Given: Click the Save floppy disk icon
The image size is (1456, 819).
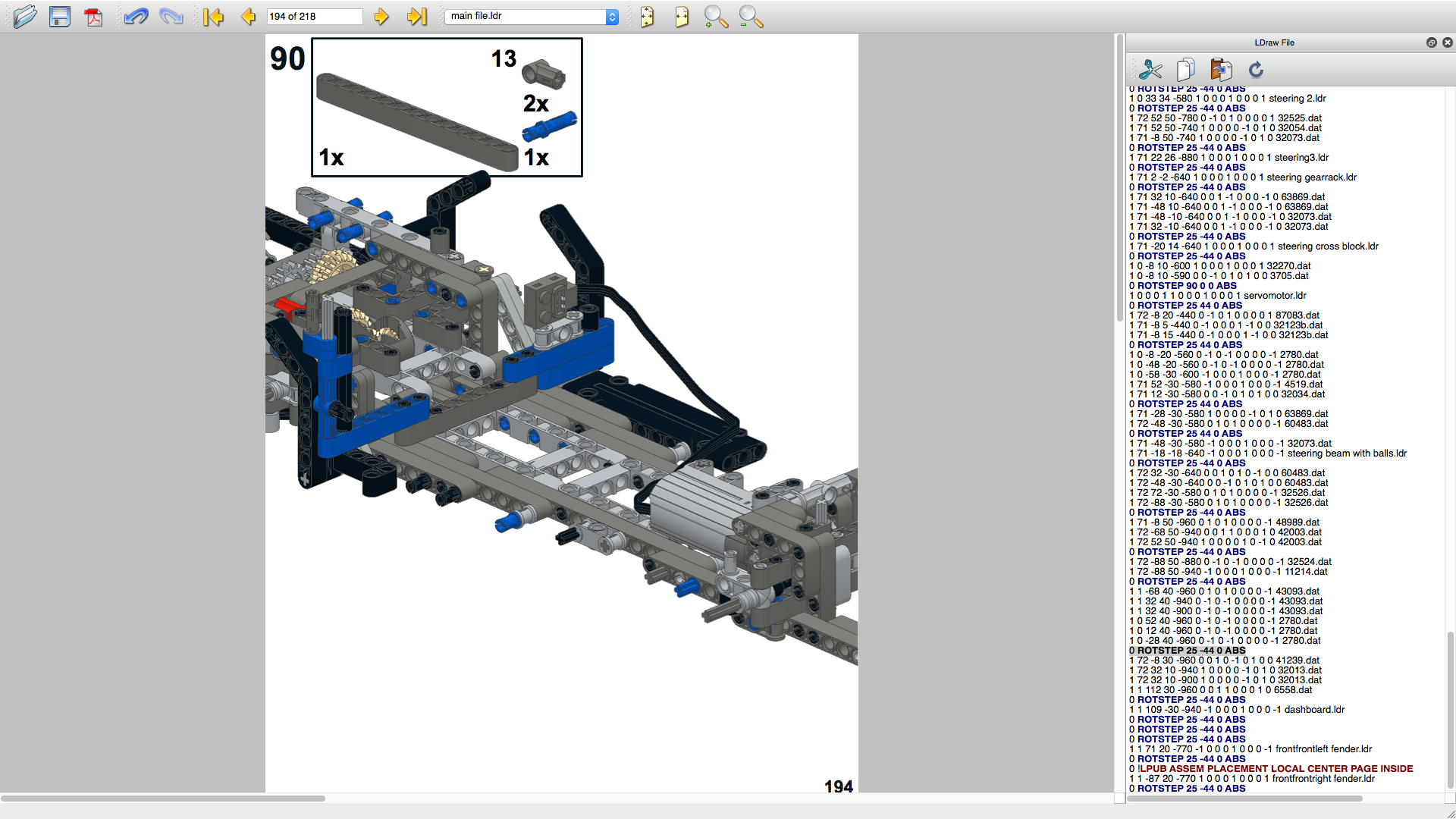Looking at the screenshot, I should (59, 16).
